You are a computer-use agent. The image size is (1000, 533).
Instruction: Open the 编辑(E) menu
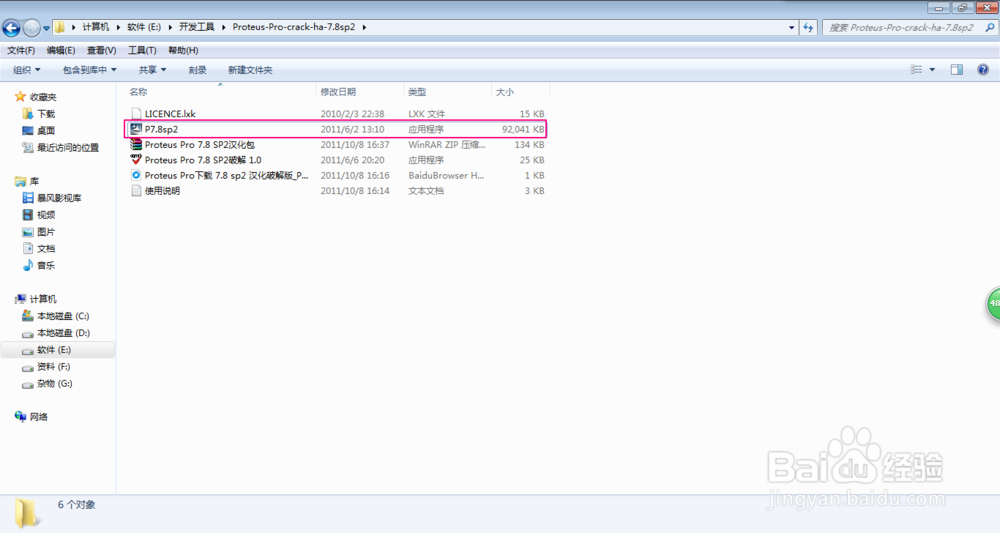pos(61,50)
